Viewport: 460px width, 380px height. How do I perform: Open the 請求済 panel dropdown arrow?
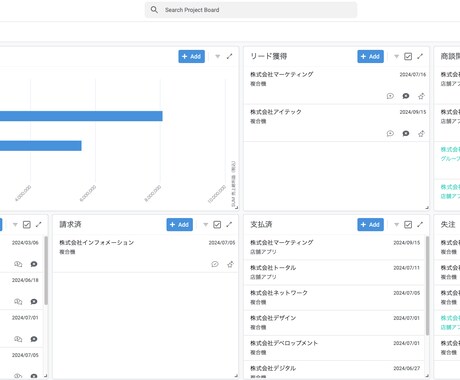pos(206,225)
